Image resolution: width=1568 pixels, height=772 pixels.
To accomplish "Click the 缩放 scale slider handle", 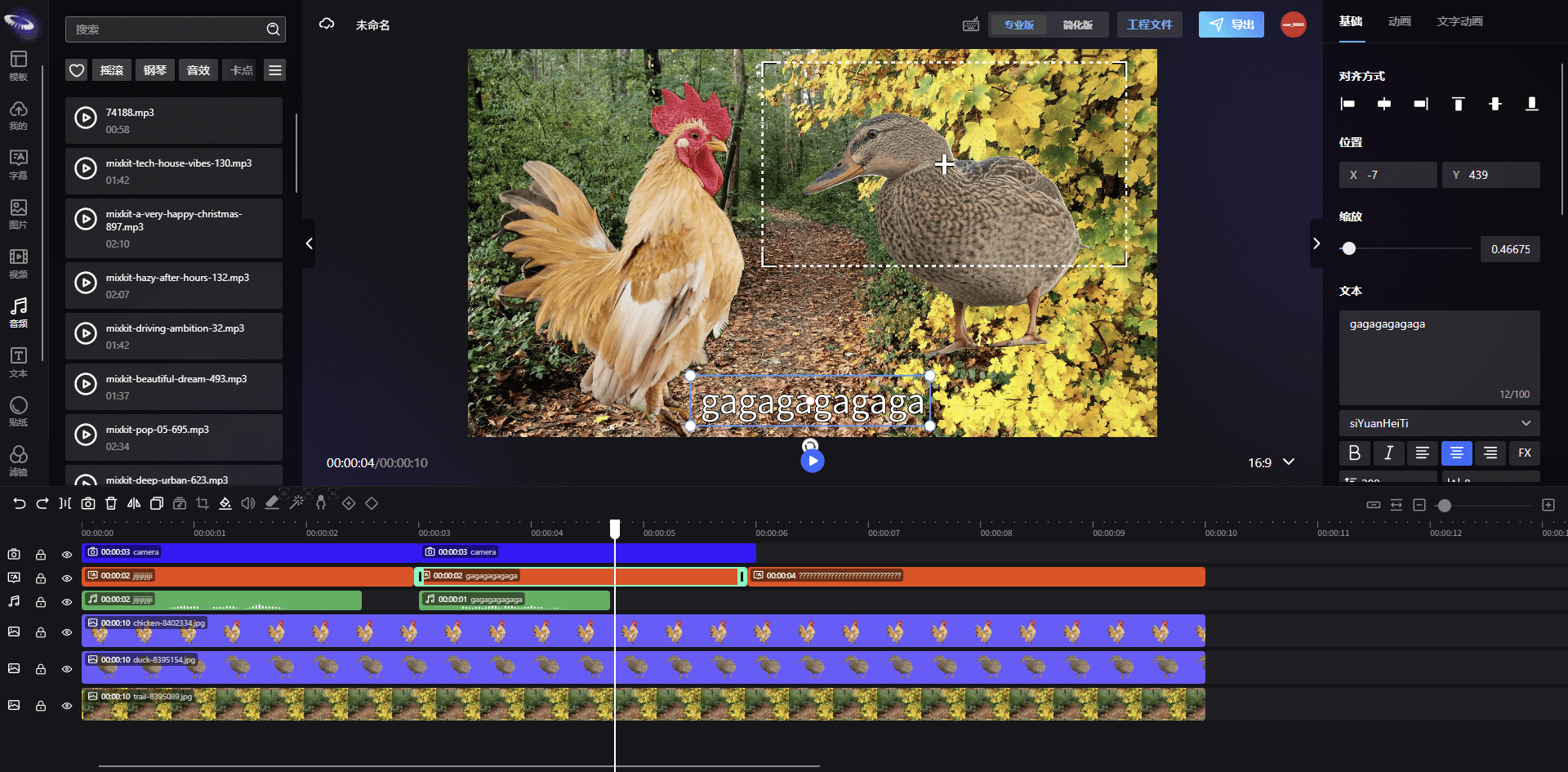I will [x=1349, y=248].
